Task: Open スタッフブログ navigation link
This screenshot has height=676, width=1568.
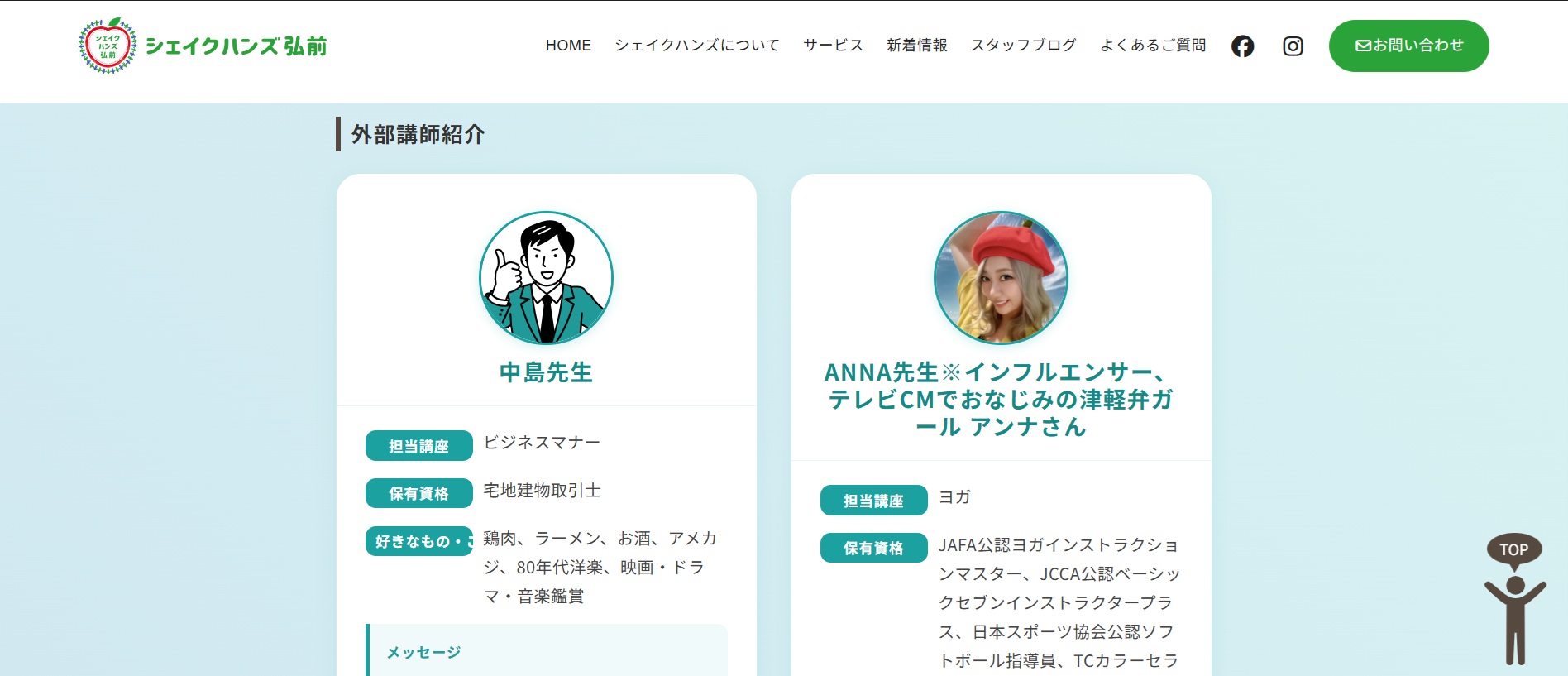Action: pos(1023,46)
